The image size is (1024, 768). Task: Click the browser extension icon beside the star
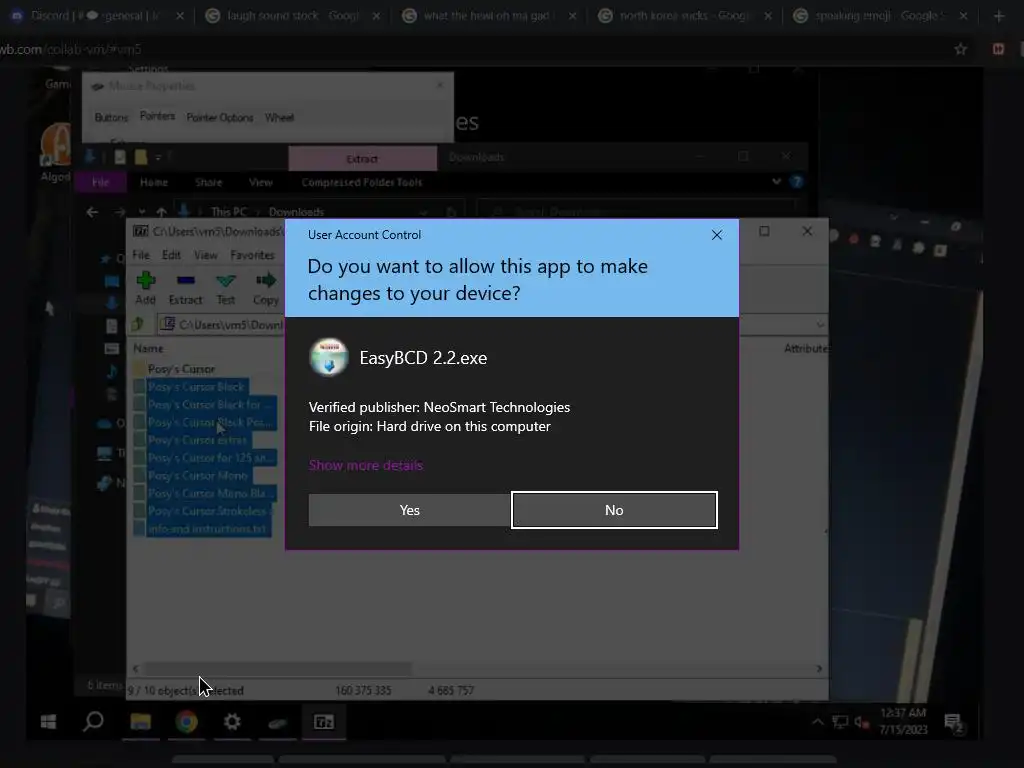click(x=999, y=49)
